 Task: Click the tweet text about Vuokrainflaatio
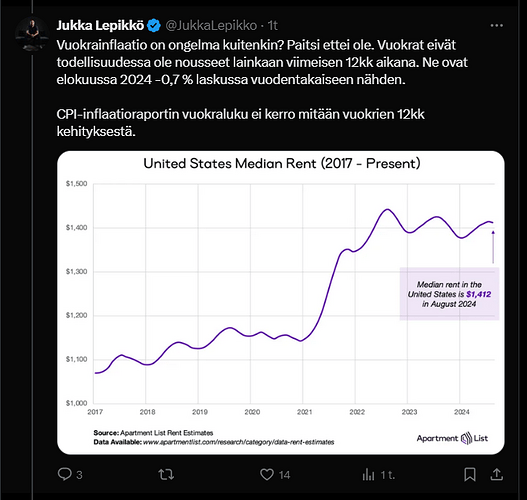pos(262,88)
